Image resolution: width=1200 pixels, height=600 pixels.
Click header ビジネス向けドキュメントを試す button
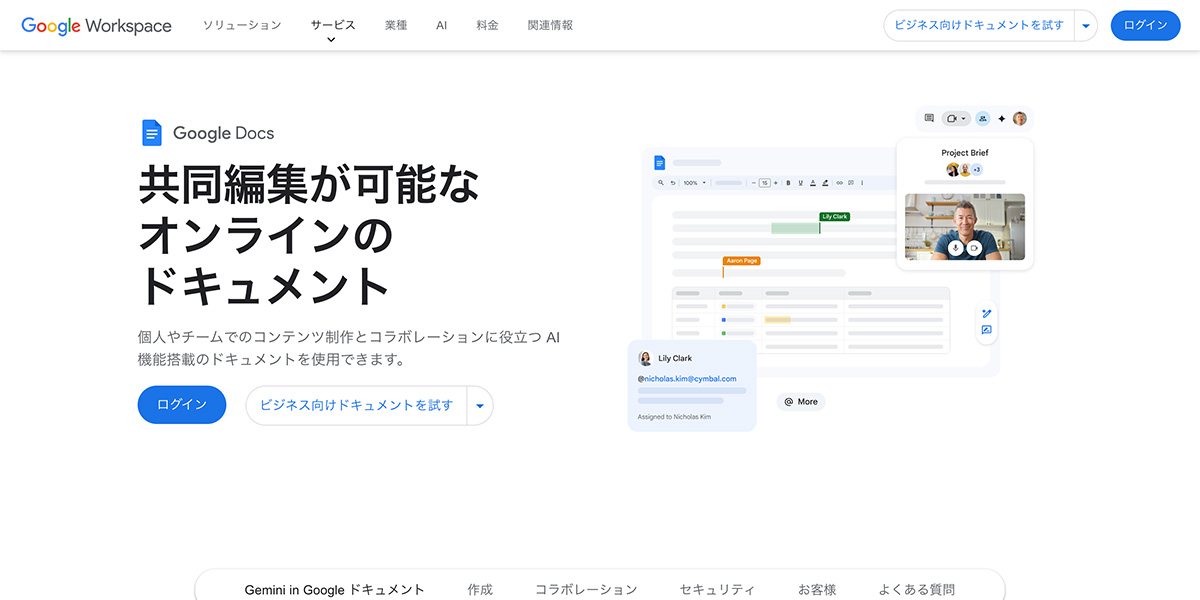pyautogui.click(x=979, y=25)
